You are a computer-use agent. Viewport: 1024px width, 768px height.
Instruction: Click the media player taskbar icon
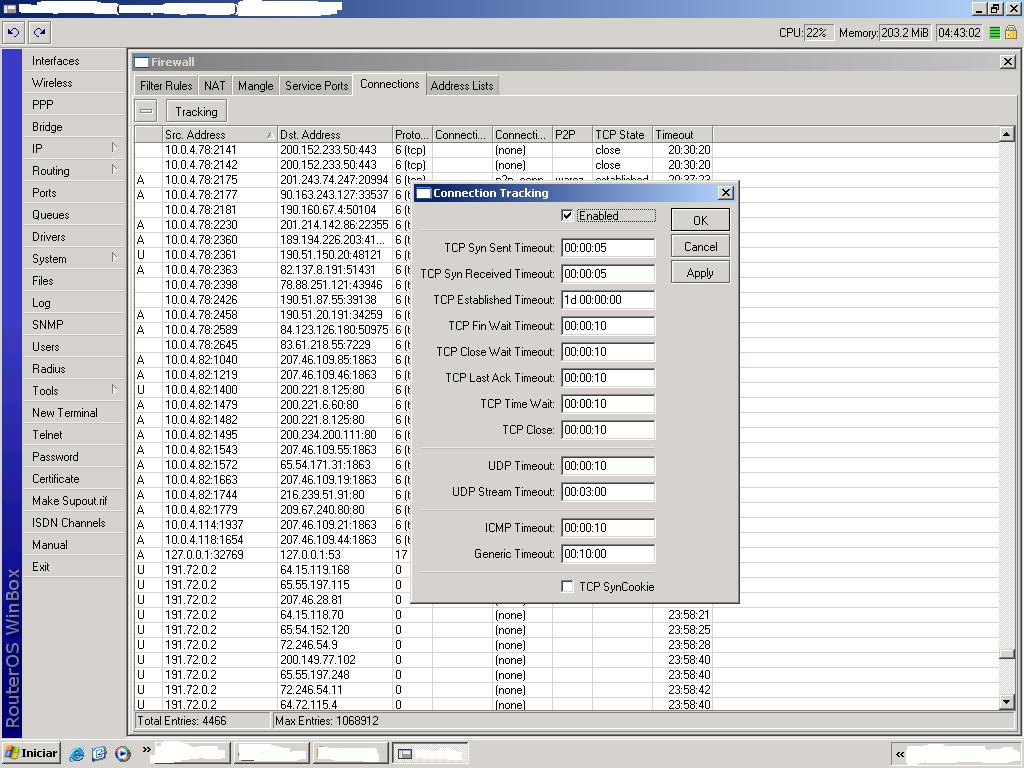pos(122,754)
